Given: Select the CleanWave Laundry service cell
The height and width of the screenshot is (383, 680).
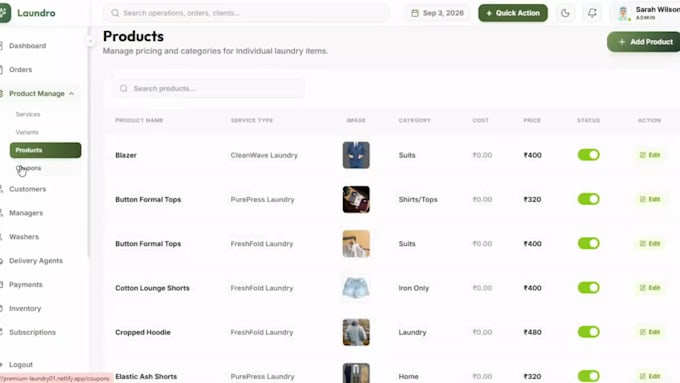Looking at the screenshot, I should 264,155.
